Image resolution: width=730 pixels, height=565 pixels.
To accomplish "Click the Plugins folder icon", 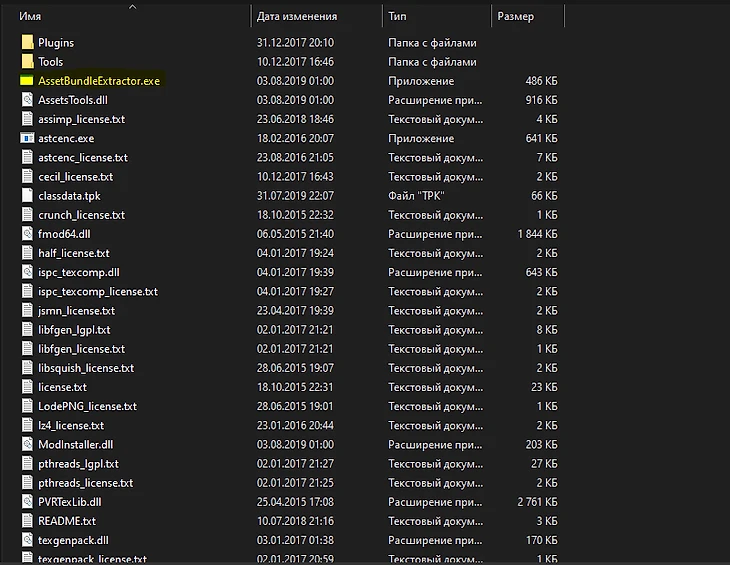I will (x=27, y=42).
